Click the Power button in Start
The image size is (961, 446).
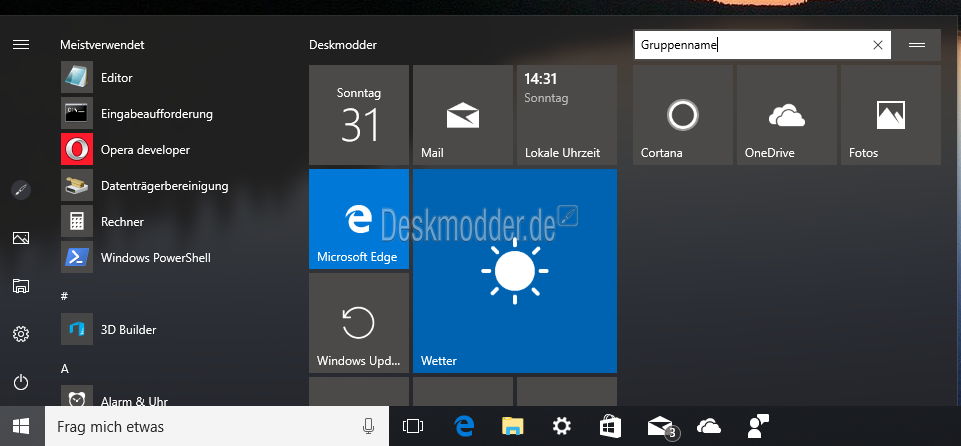(x=21, y=382)
